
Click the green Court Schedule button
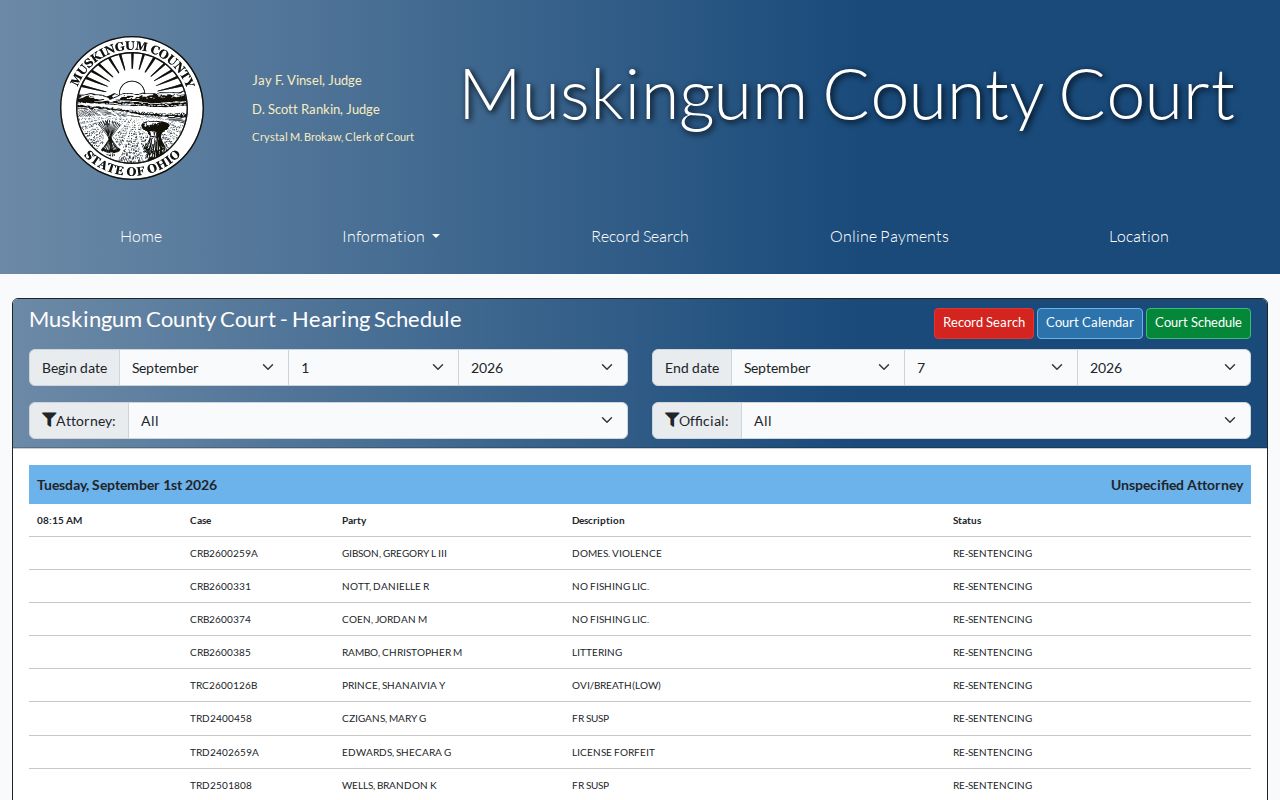click(1198, 323)
